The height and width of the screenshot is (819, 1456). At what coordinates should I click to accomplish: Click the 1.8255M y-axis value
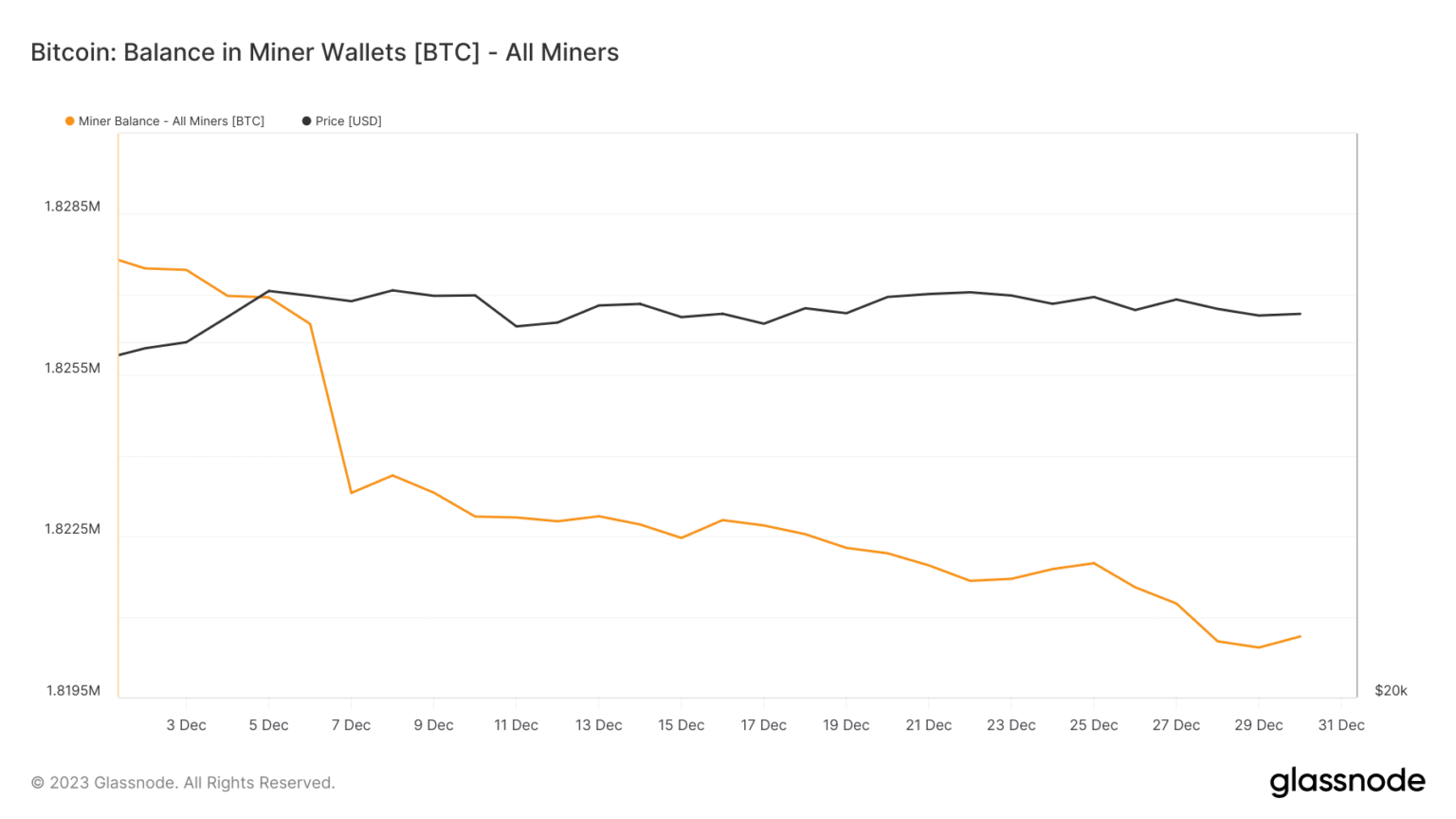tap(72, 368)
